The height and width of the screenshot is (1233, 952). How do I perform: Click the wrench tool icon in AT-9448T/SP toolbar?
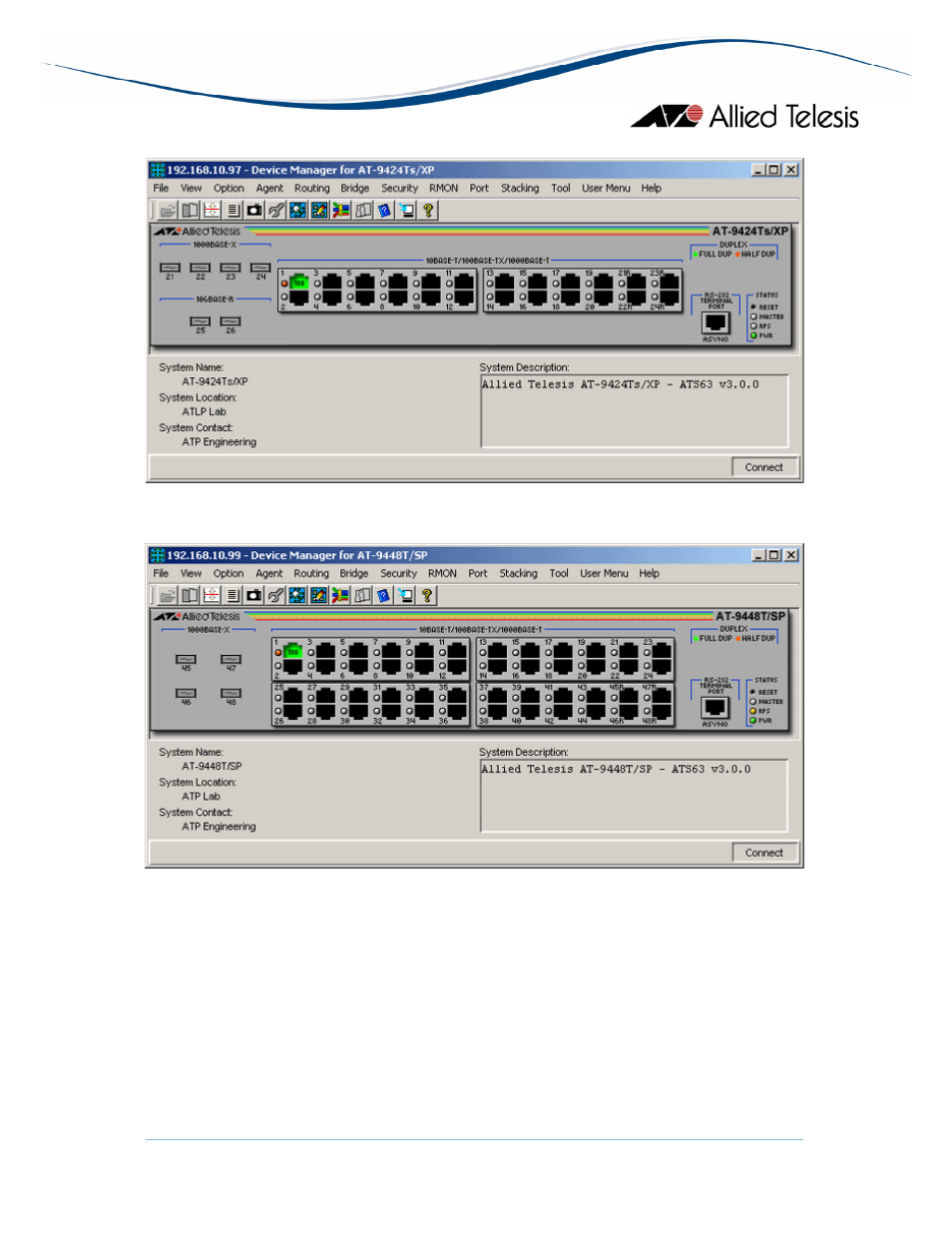[275, 596]
